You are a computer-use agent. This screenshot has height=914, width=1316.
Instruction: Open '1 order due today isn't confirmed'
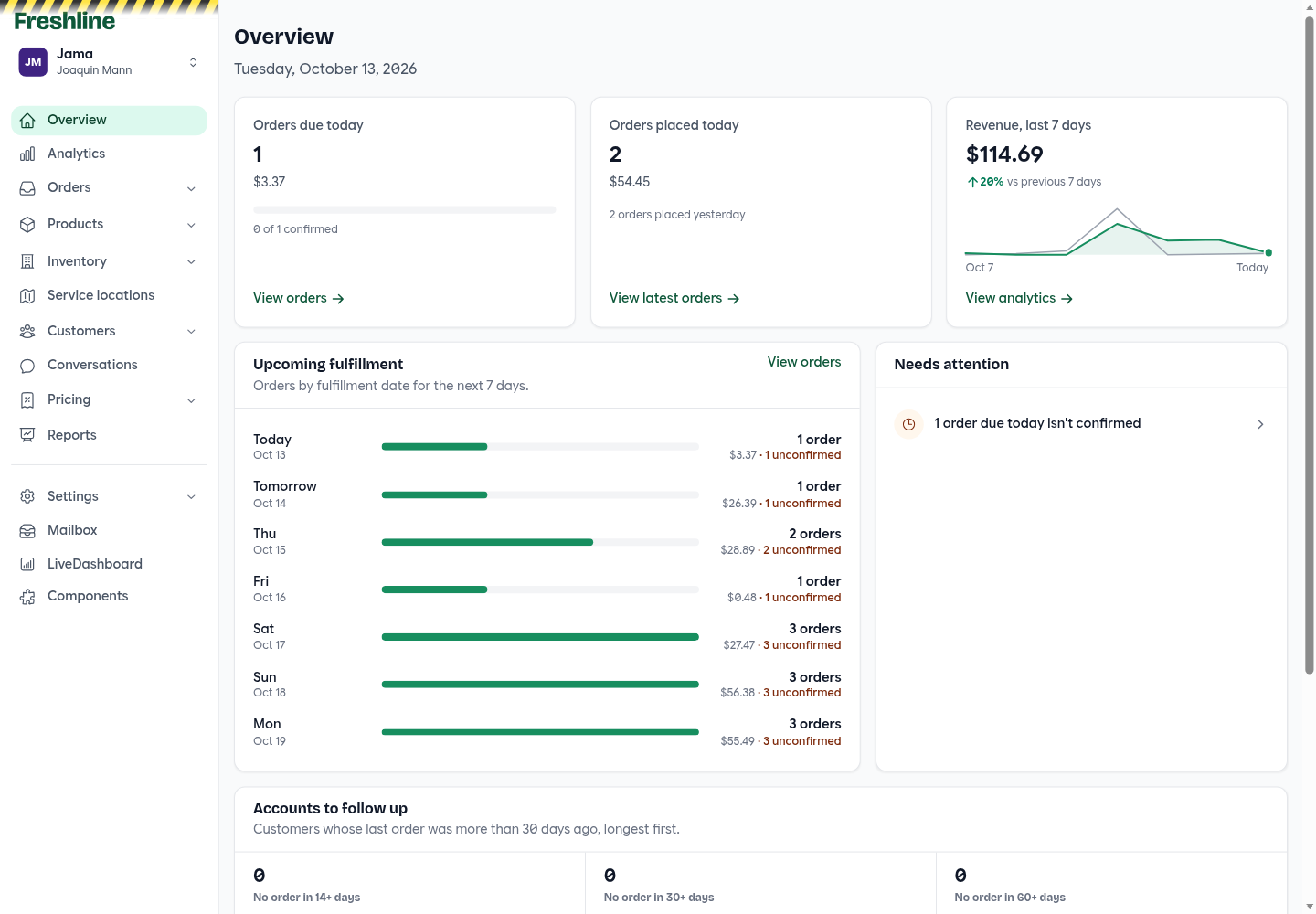[1081, 424]
